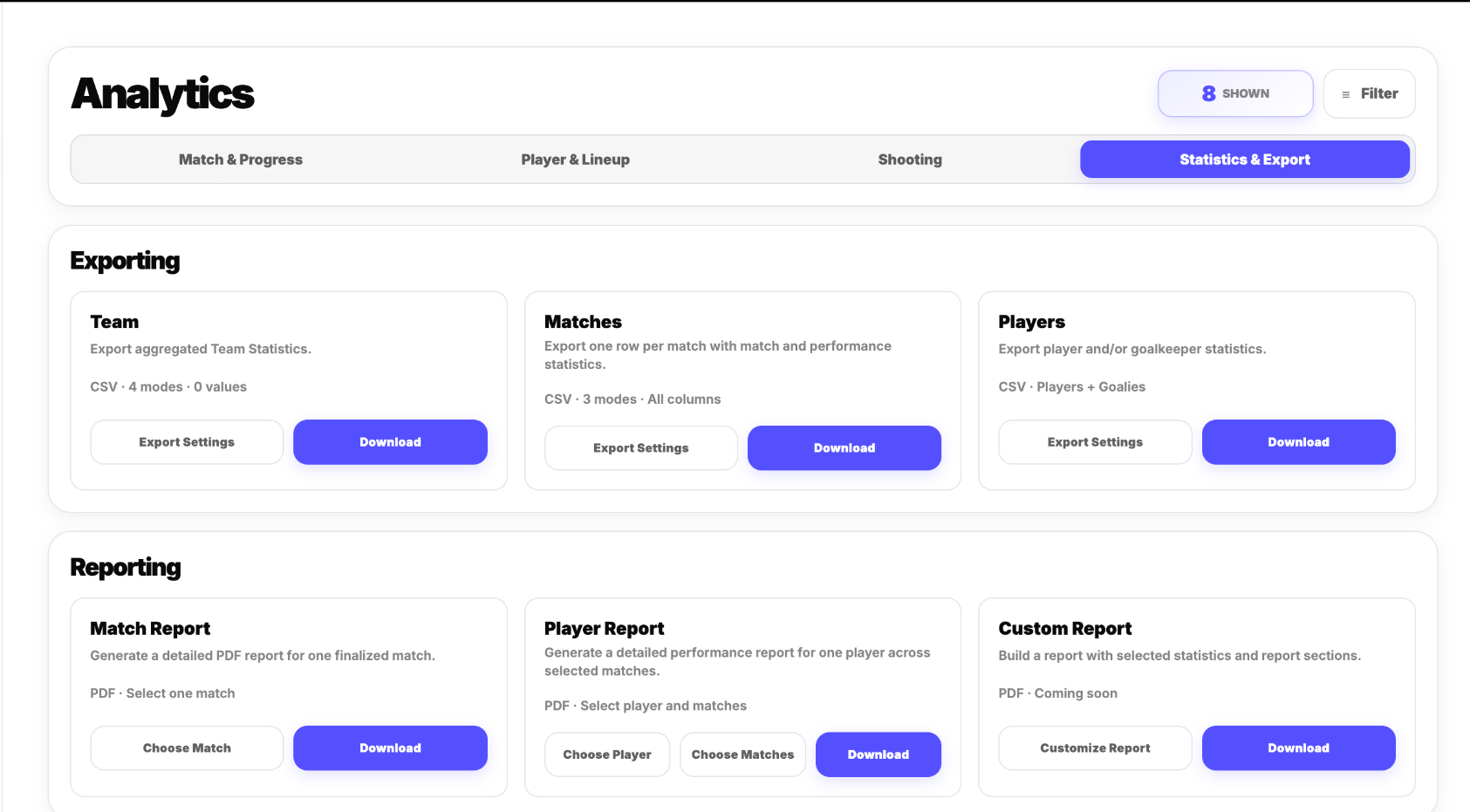Screen dimensions: 1470x812
Task: Open Export Settings for Players
Action: point(1095,442)
